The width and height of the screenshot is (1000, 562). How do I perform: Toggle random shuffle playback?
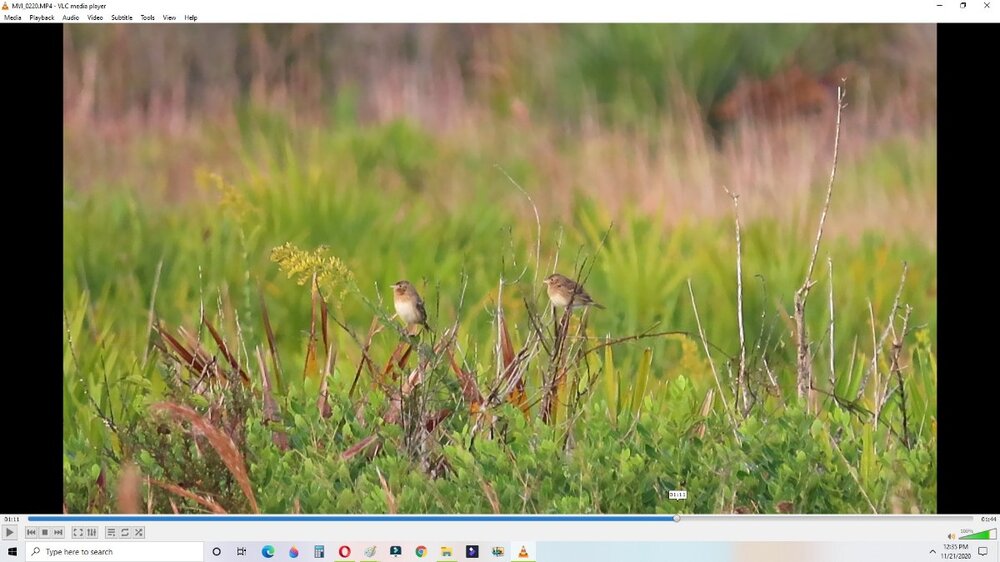click(138, 532)
